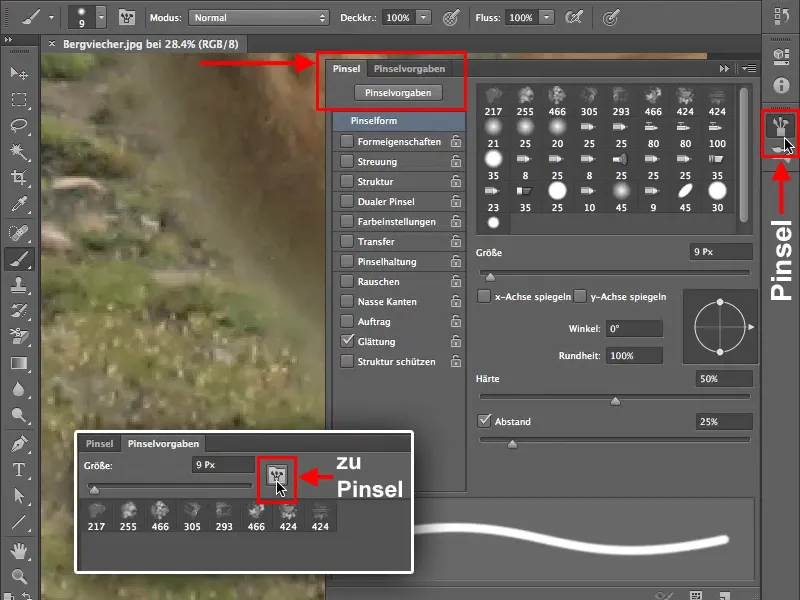Enable Dualer Pinsel checkbox
800x600 pixels.
[x=347, y=201]
